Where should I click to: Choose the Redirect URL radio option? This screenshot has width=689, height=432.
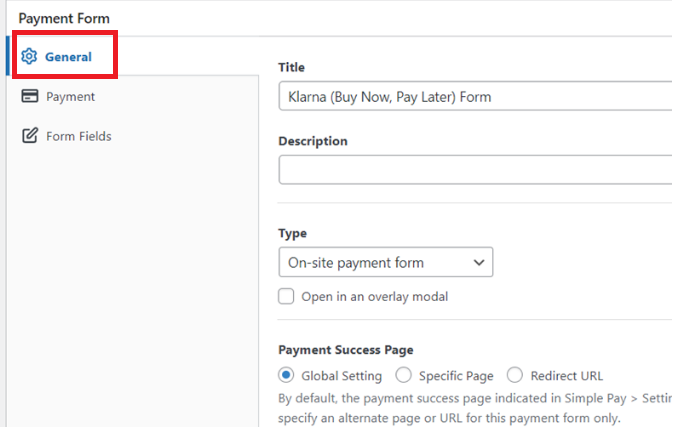click(x=515, y=375)
